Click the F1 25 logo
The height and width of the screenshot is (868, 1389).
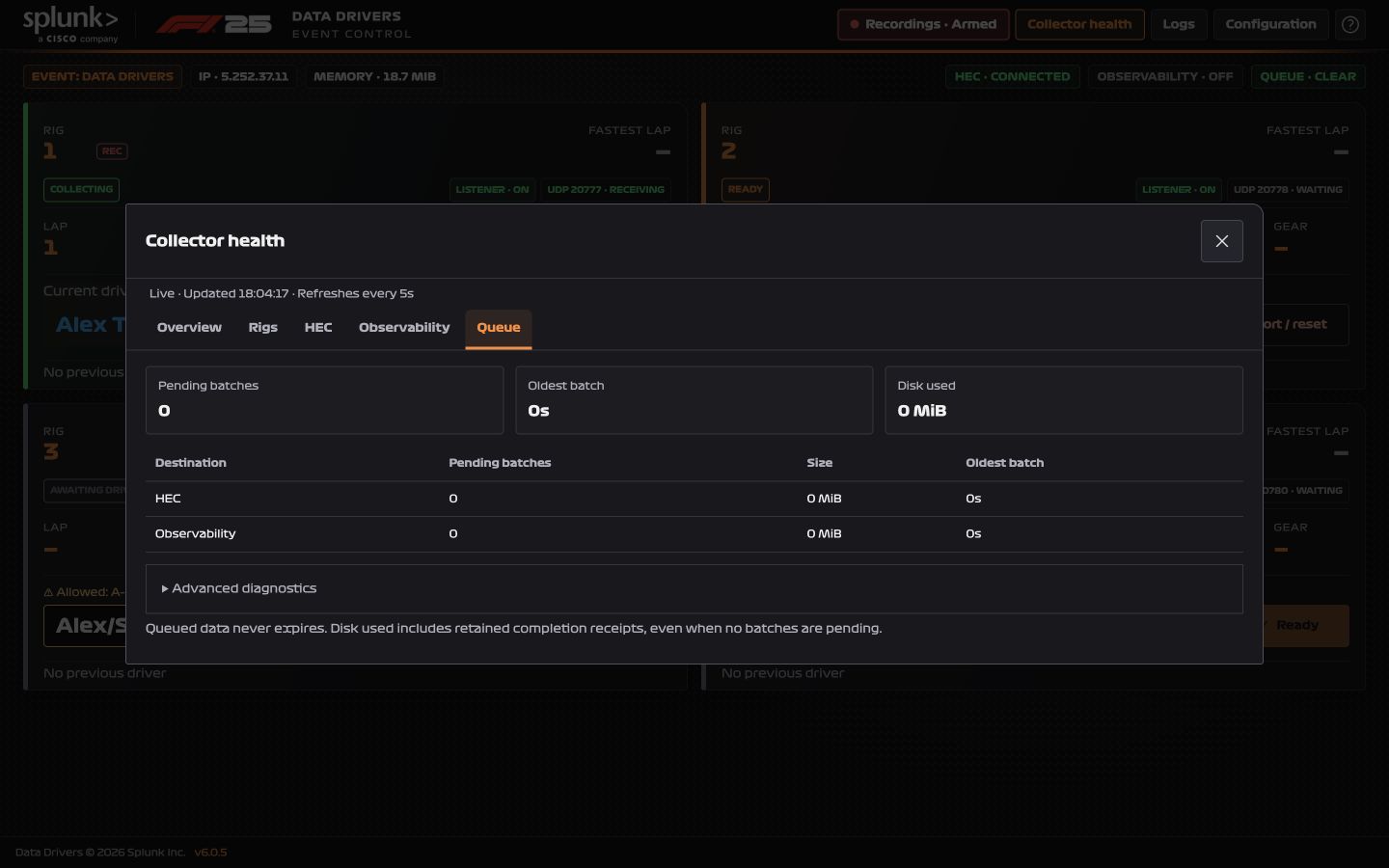pyautogui.click(x=214, y=24)
